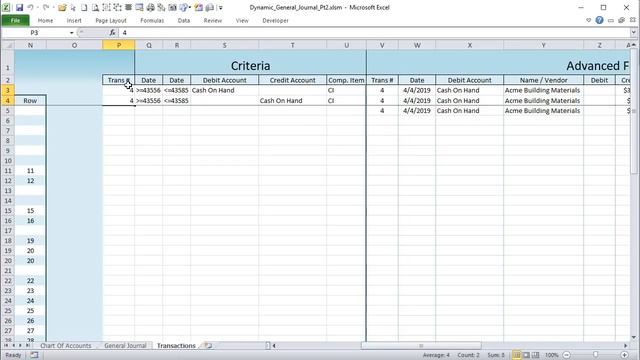640x360 pixels.
Task: Open the Insert ribbon tab
Action: pyautogui.click(x=74, y=20)
